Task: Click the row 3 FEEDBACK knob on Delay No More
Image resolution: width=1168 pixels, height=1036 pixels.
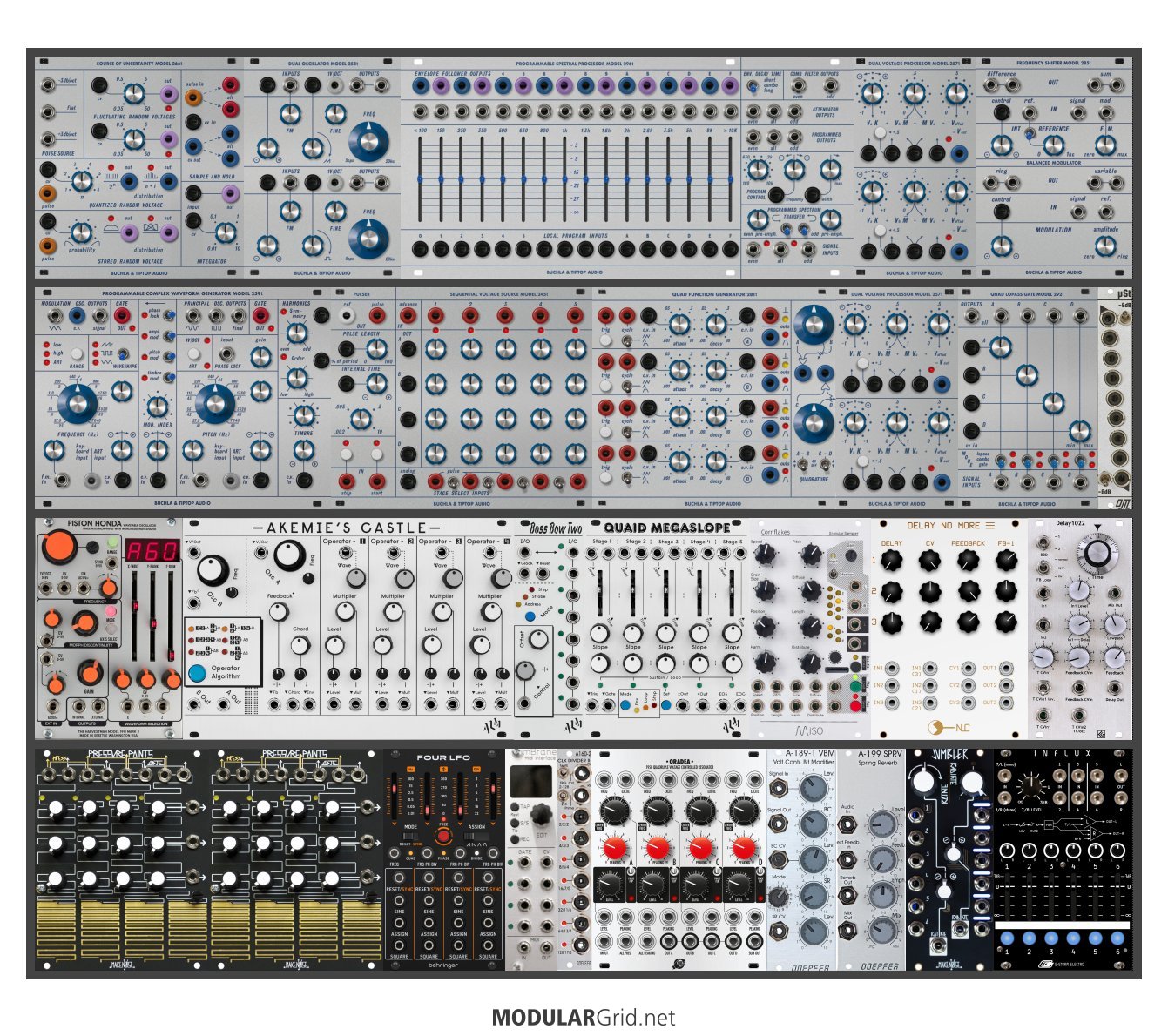Action: 969,623
